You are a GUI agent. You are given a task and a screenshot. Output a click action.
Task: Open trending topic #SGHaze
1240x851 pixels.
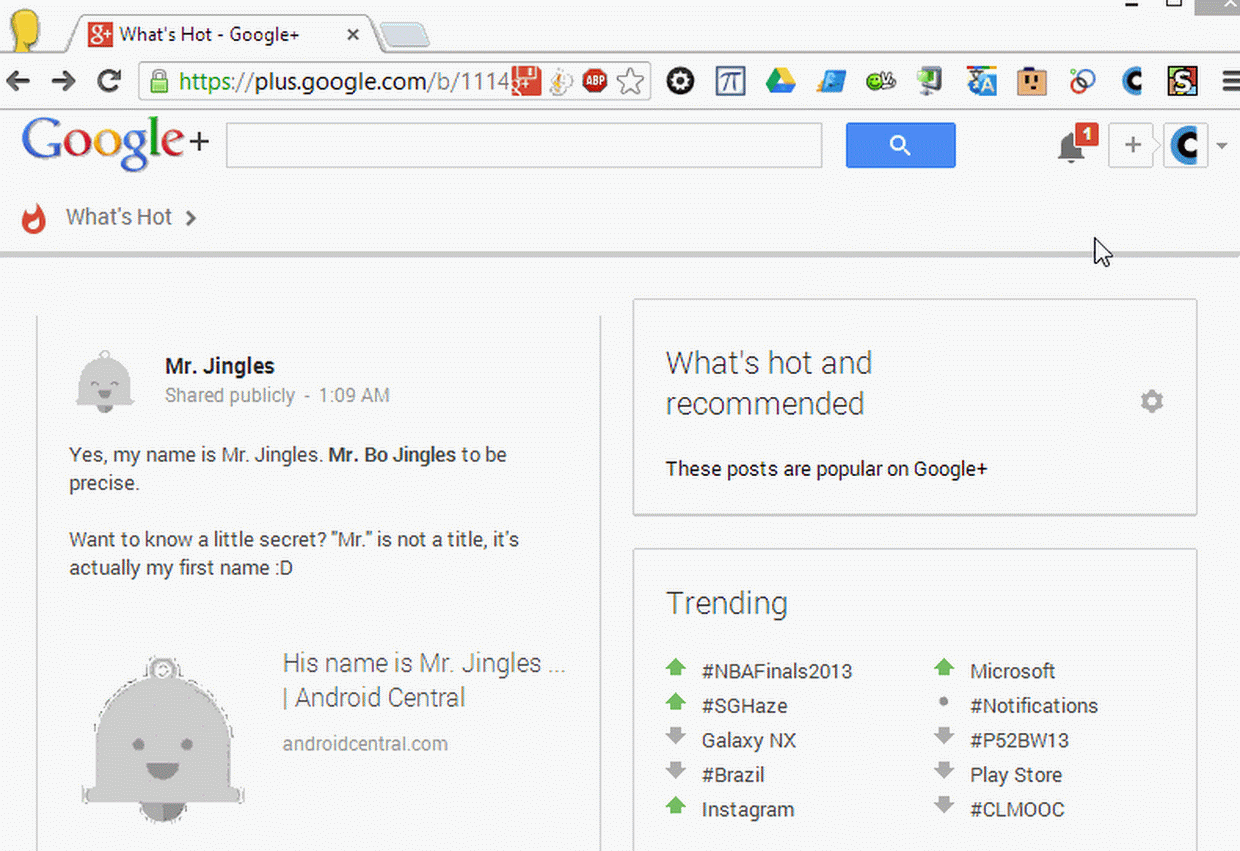click(744, 706)
